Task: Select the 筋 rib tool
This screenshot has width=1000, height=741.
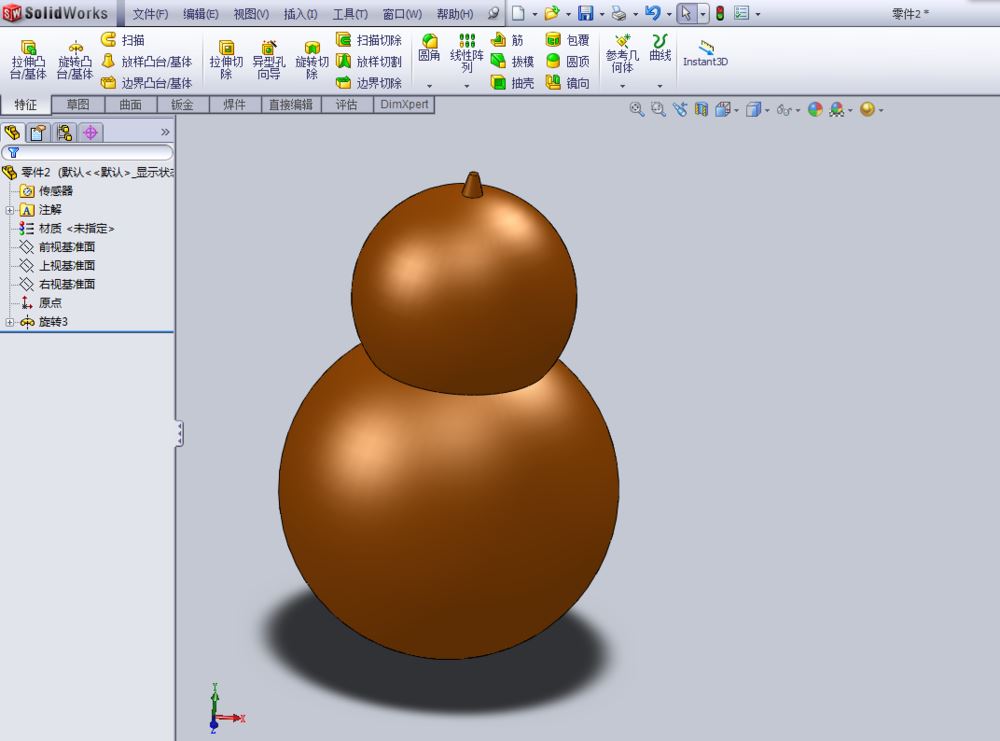Action: coord(507,40)
